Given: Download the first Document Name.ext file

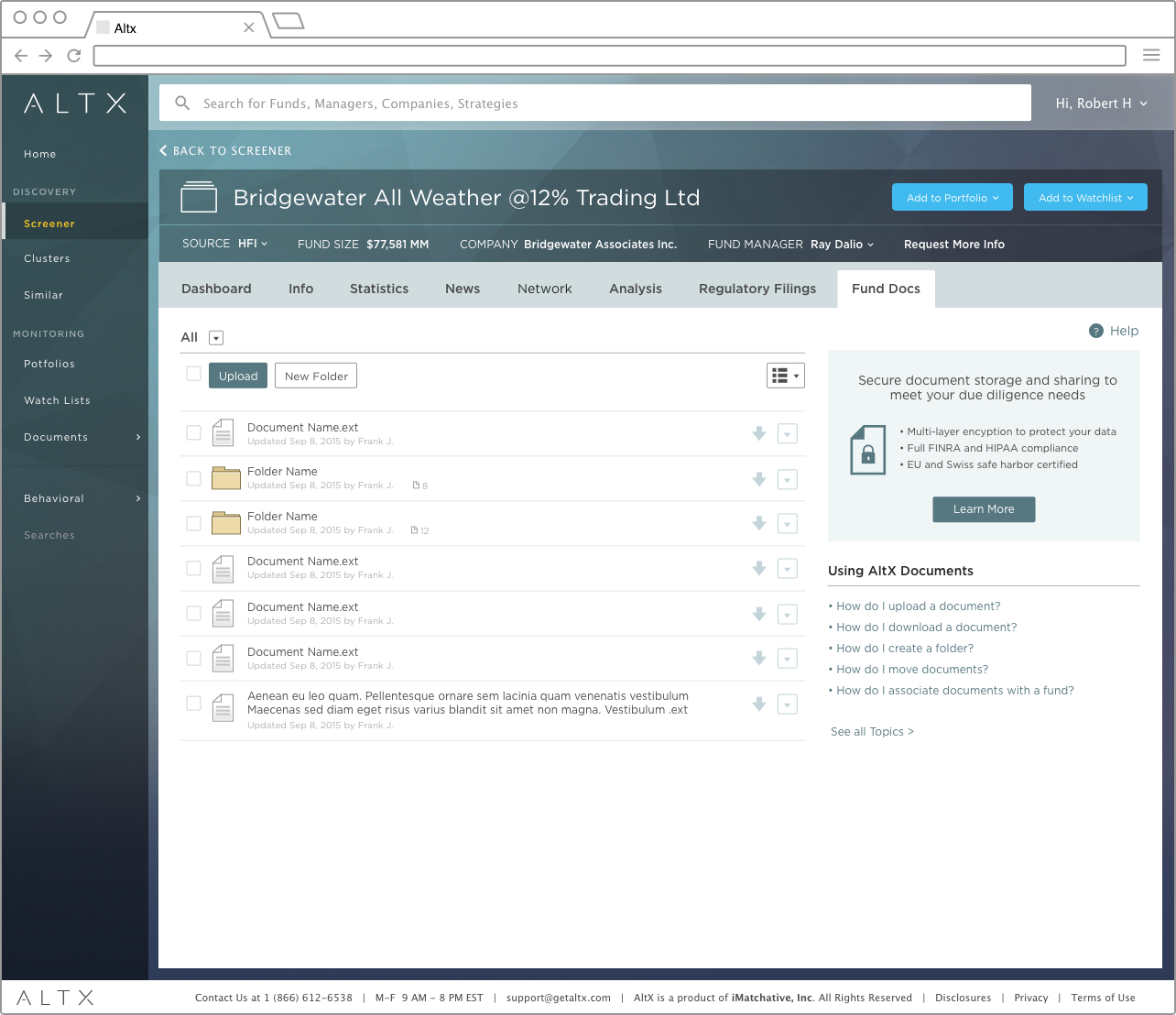Looking at the screenshot, I should click(x=759, y=433).
